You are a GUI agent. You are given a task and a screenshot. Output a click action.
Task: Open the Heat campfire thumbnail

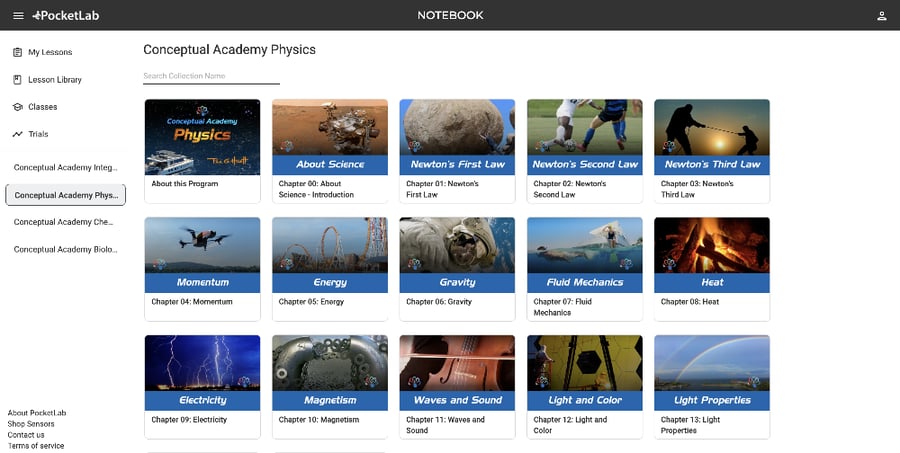[x=712, y=255]
